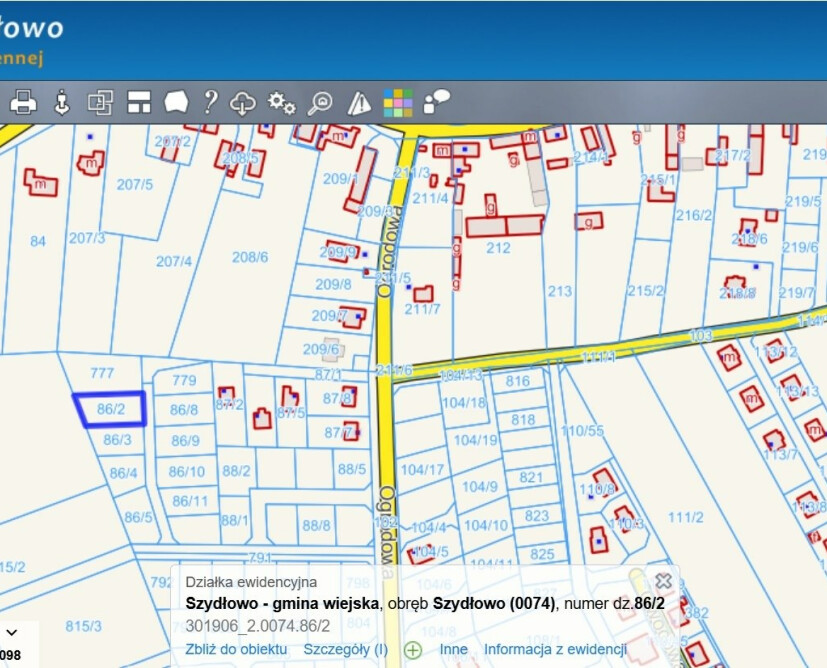Click parcel label 86/10

click(187, 471)
